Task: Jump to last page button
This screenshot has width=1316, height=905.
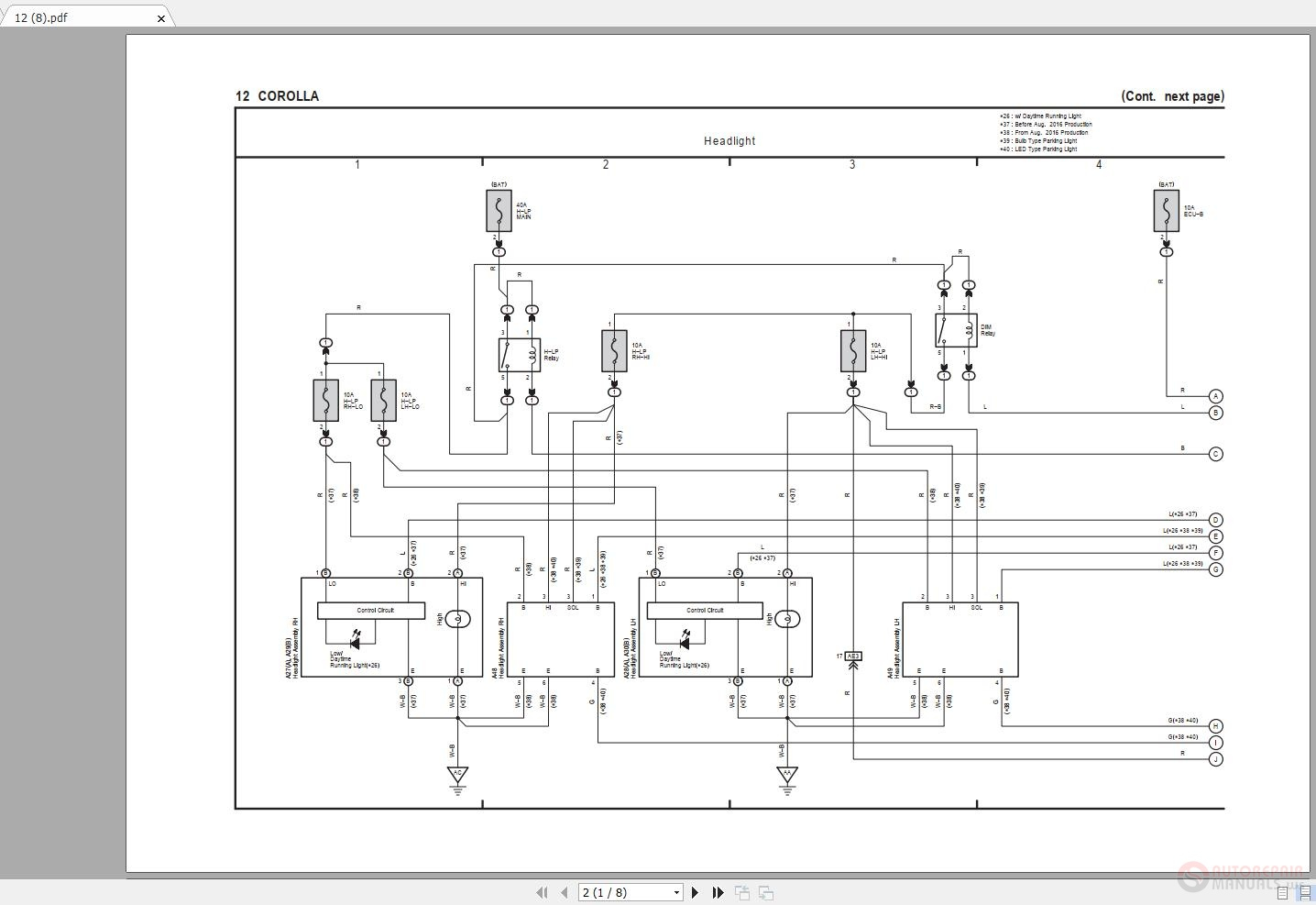Action: click(x=718, y=892)
